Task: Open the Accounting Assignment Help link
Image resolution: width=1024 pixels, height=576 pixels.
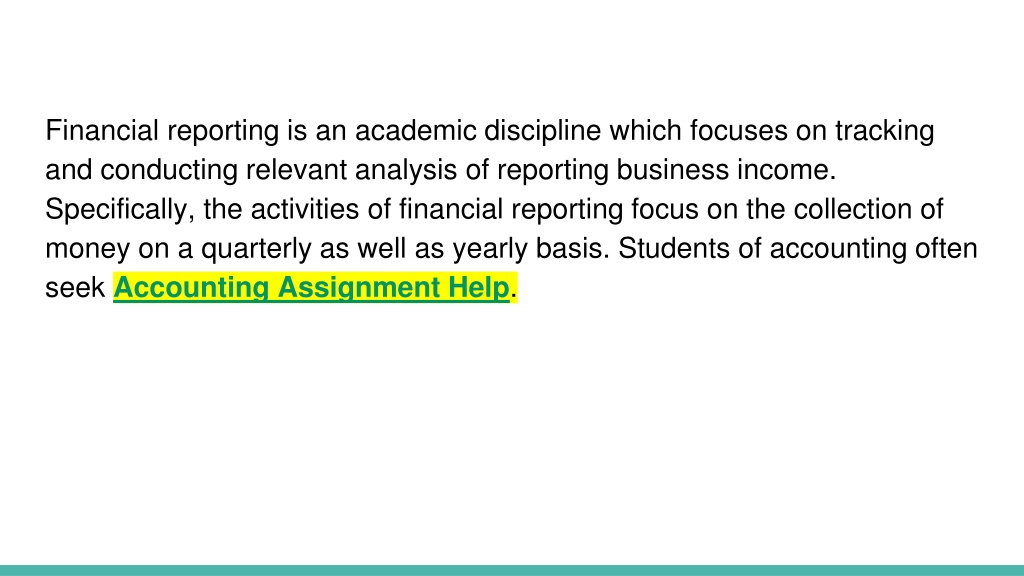Action: pos(311,288)
